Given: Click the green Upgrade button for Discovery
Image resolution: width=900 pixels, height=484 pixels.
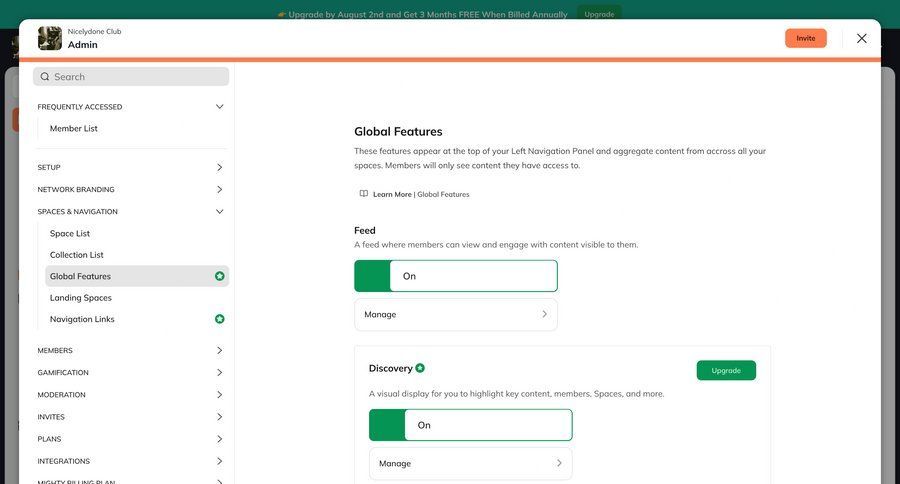Looking at the screenshot, I should coord(726,370).
